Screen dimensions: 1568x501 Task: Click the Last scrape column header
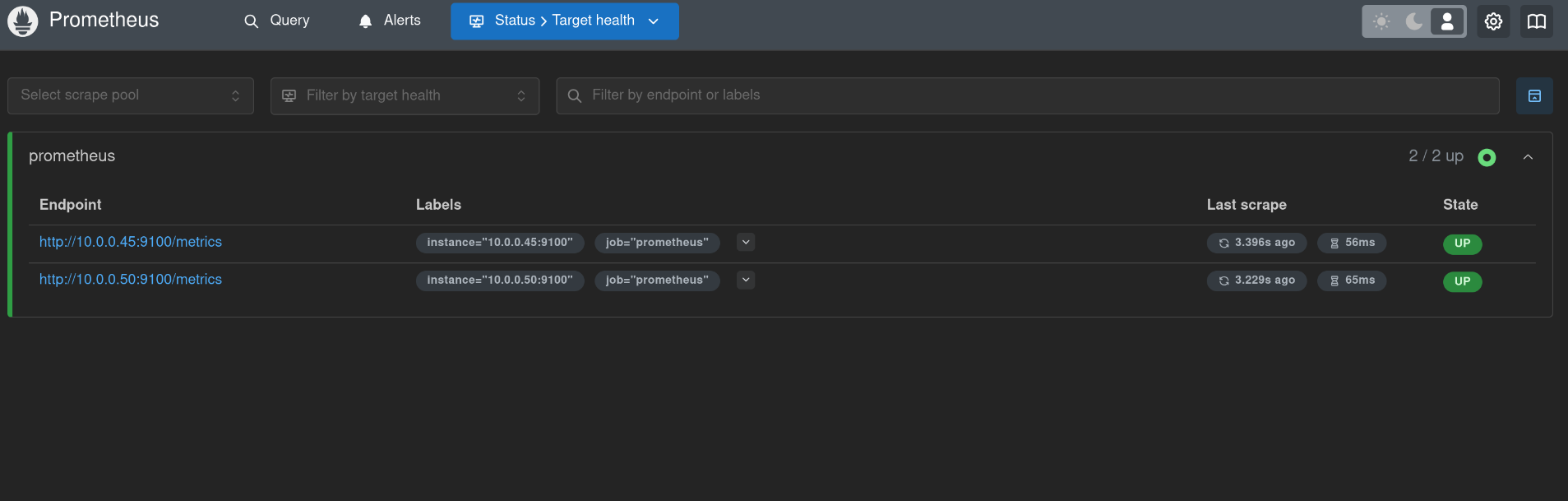(x=1247, y=205)
